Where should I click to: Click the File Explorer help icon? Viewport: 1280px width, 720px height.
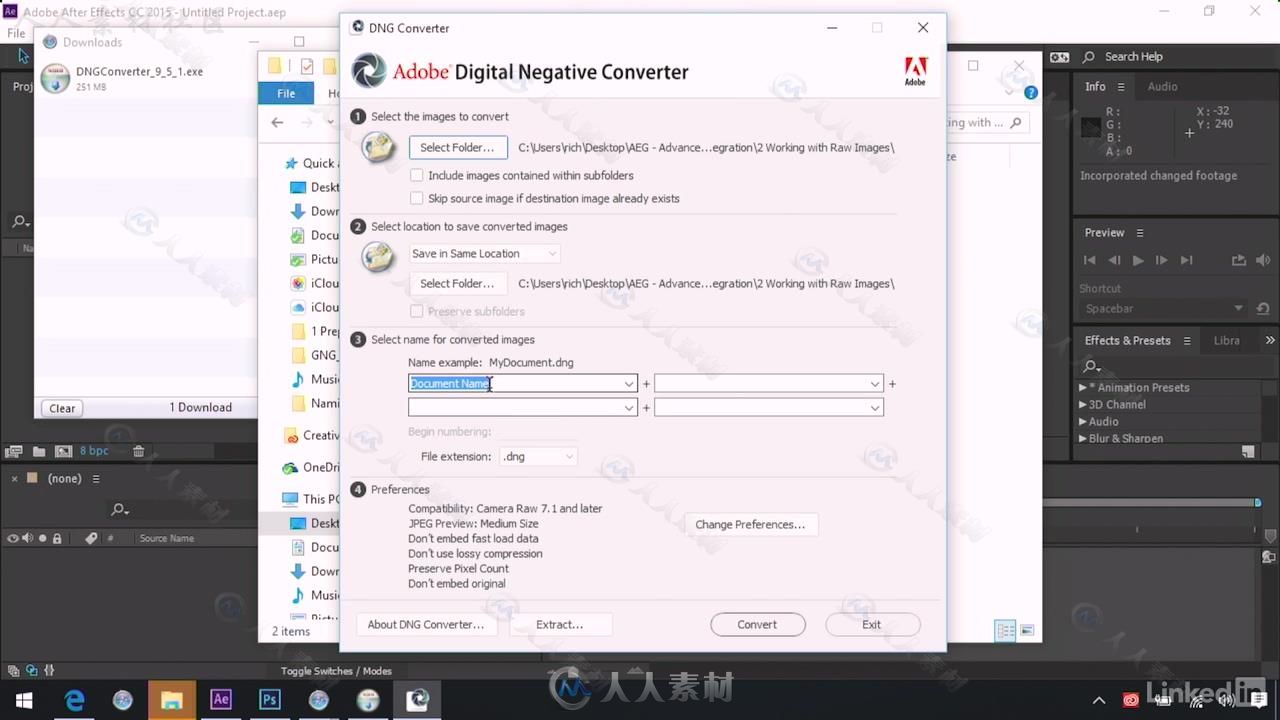[x=1030, y=93]
